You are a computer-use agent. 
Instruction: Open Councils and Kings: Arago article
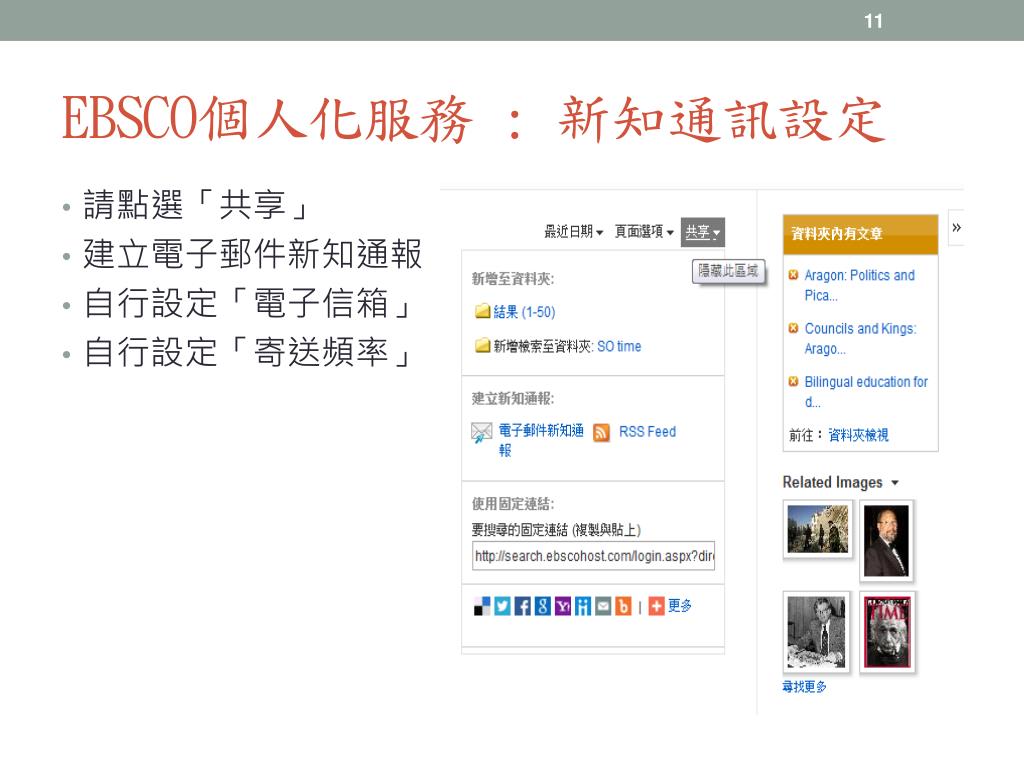coord(861,338)
